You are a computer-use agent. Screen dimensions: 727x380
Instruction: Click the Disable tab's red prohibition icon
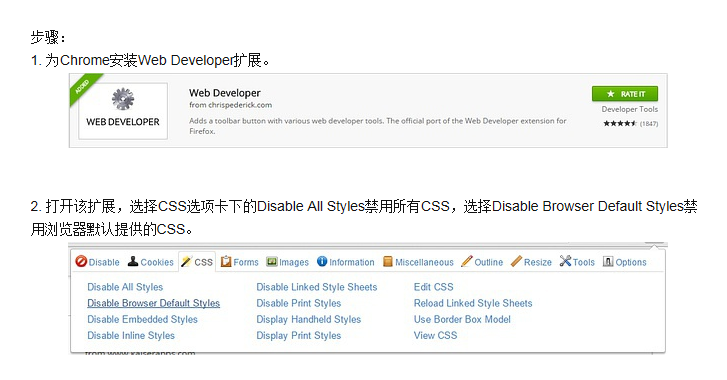coord(81,261)
